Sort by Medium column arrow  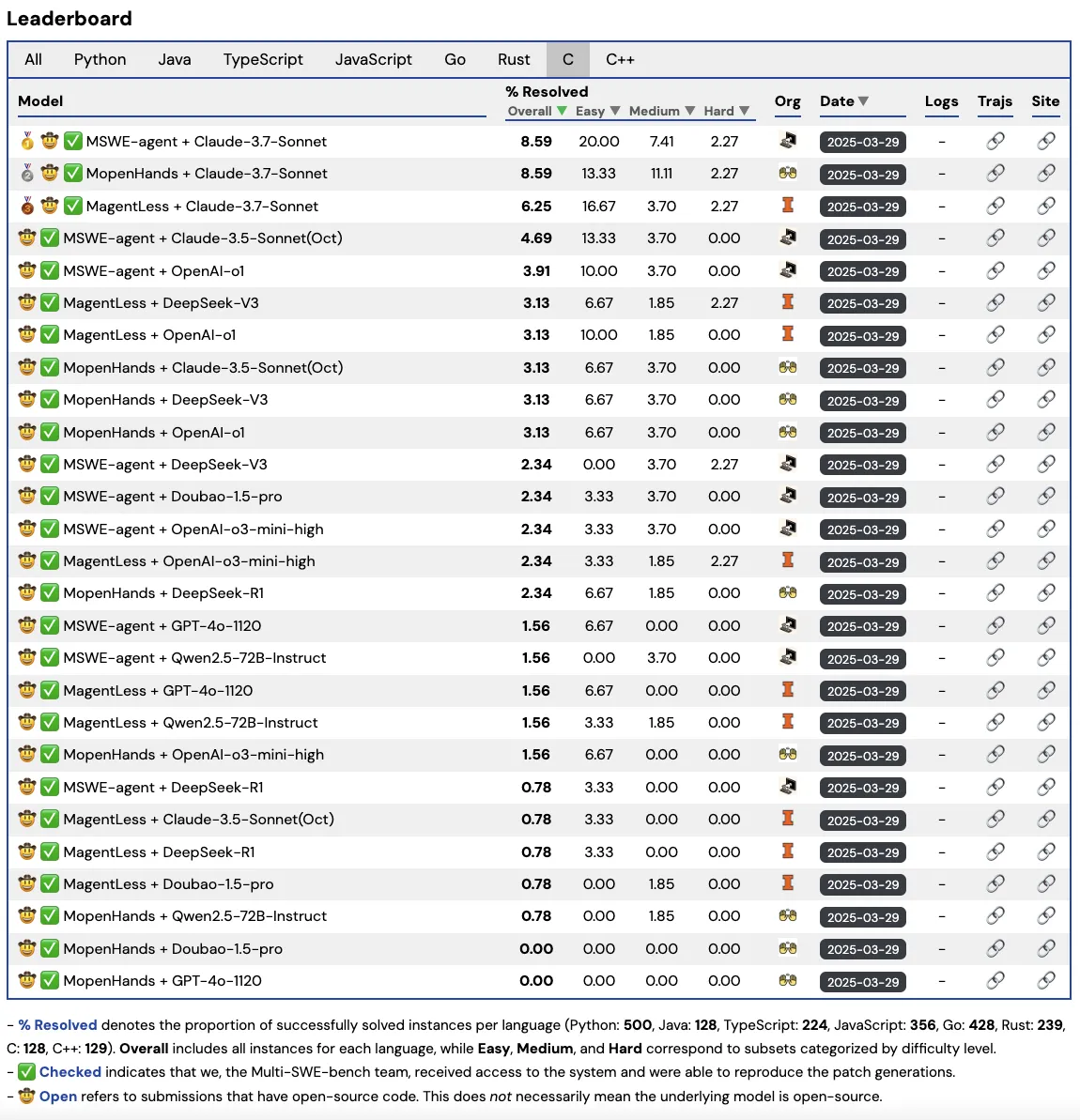[689, 111]
